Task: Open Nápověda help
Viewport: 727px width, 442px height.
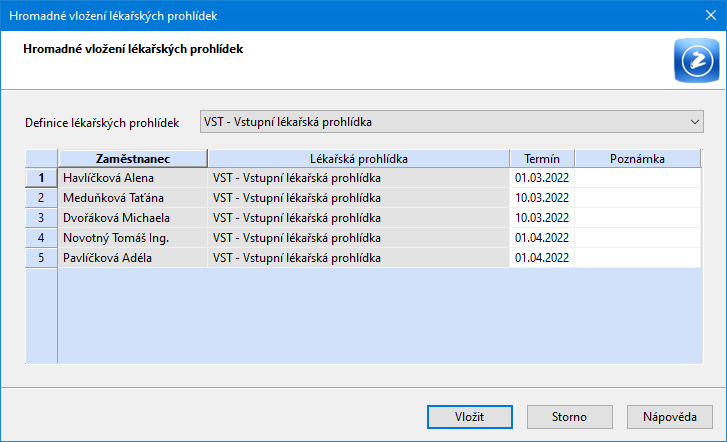Action: 670,417
